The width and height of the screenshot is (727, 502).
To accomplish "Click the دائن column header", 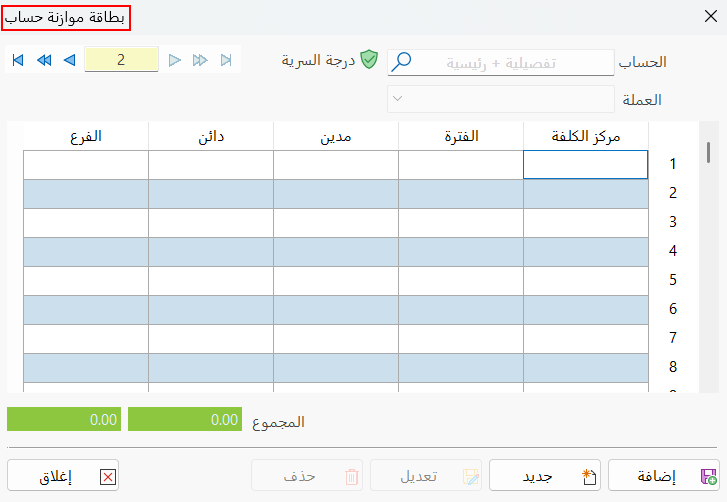I will pos(211,136).
